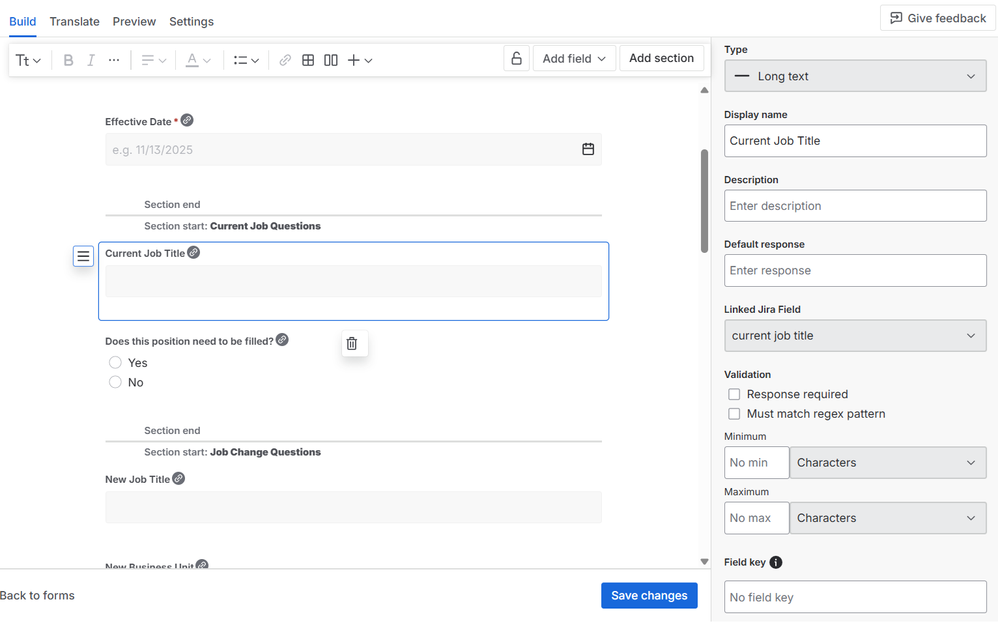Insert a link using the chain icon
998x625 pixels.
285,59
